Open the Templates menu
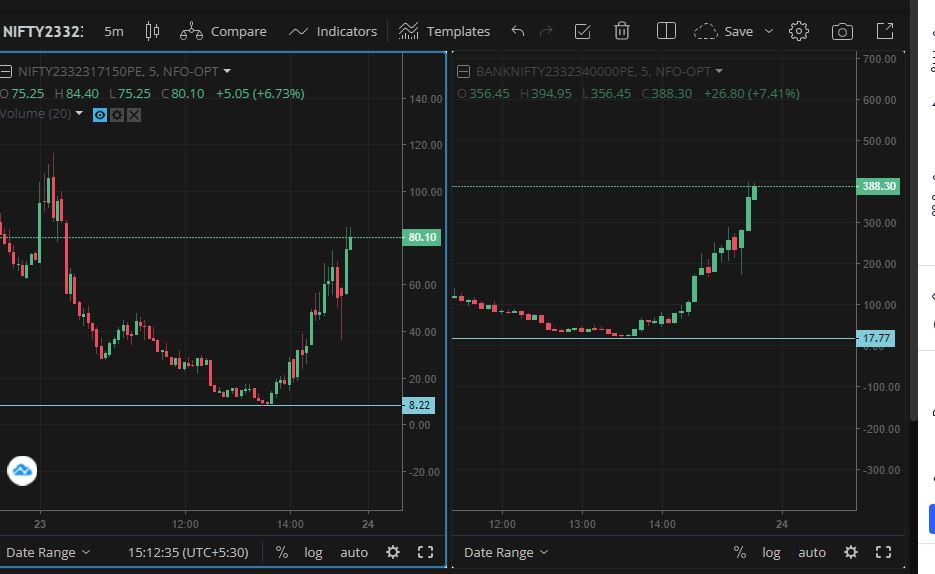The height and width of the screenshot is (574, 935). [x=444, y=31]
